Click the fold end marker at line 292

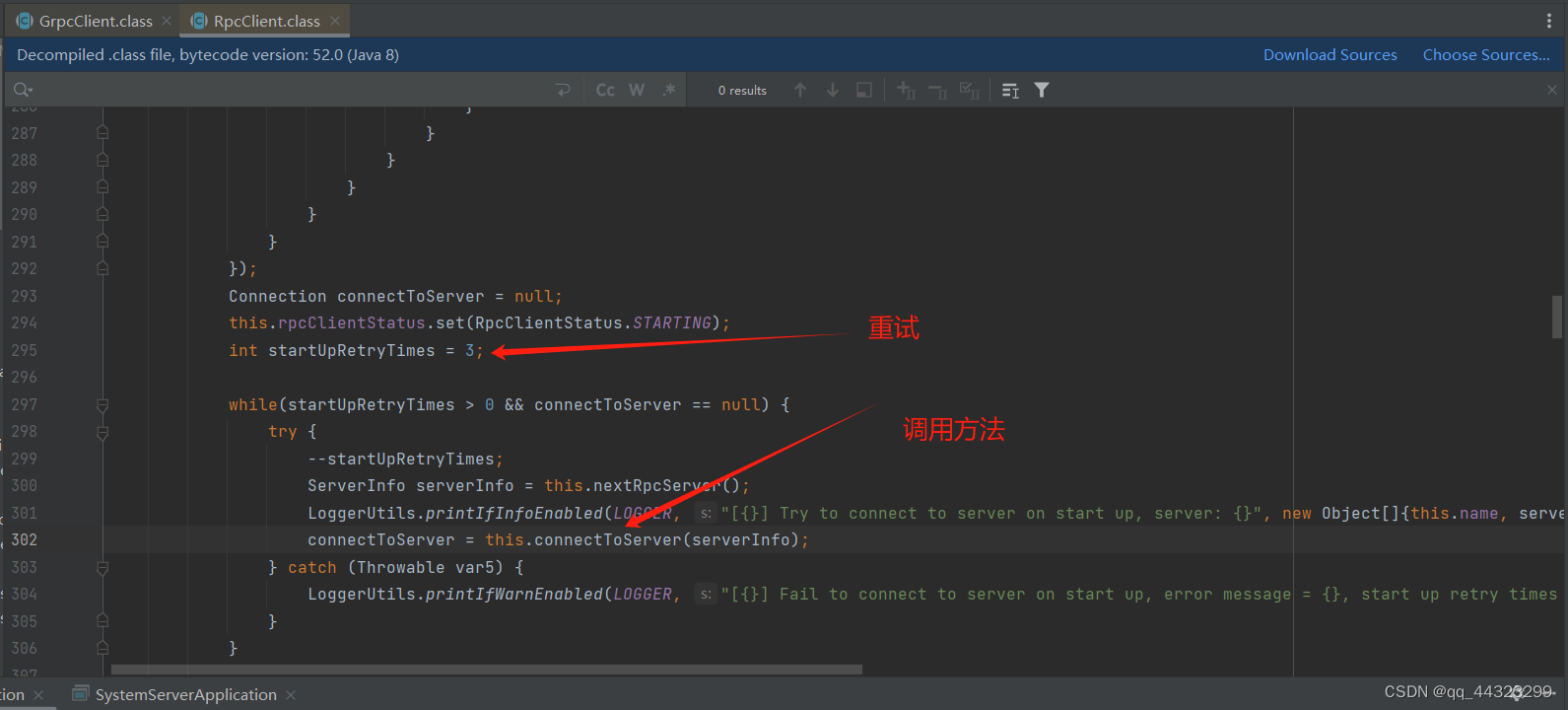click(102, 268)
